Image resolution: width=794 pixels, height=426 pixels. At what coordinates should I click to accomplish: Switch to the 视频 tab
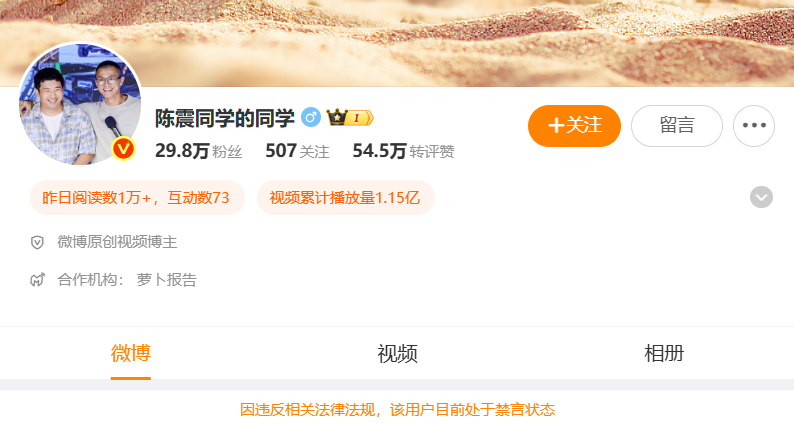397,353
